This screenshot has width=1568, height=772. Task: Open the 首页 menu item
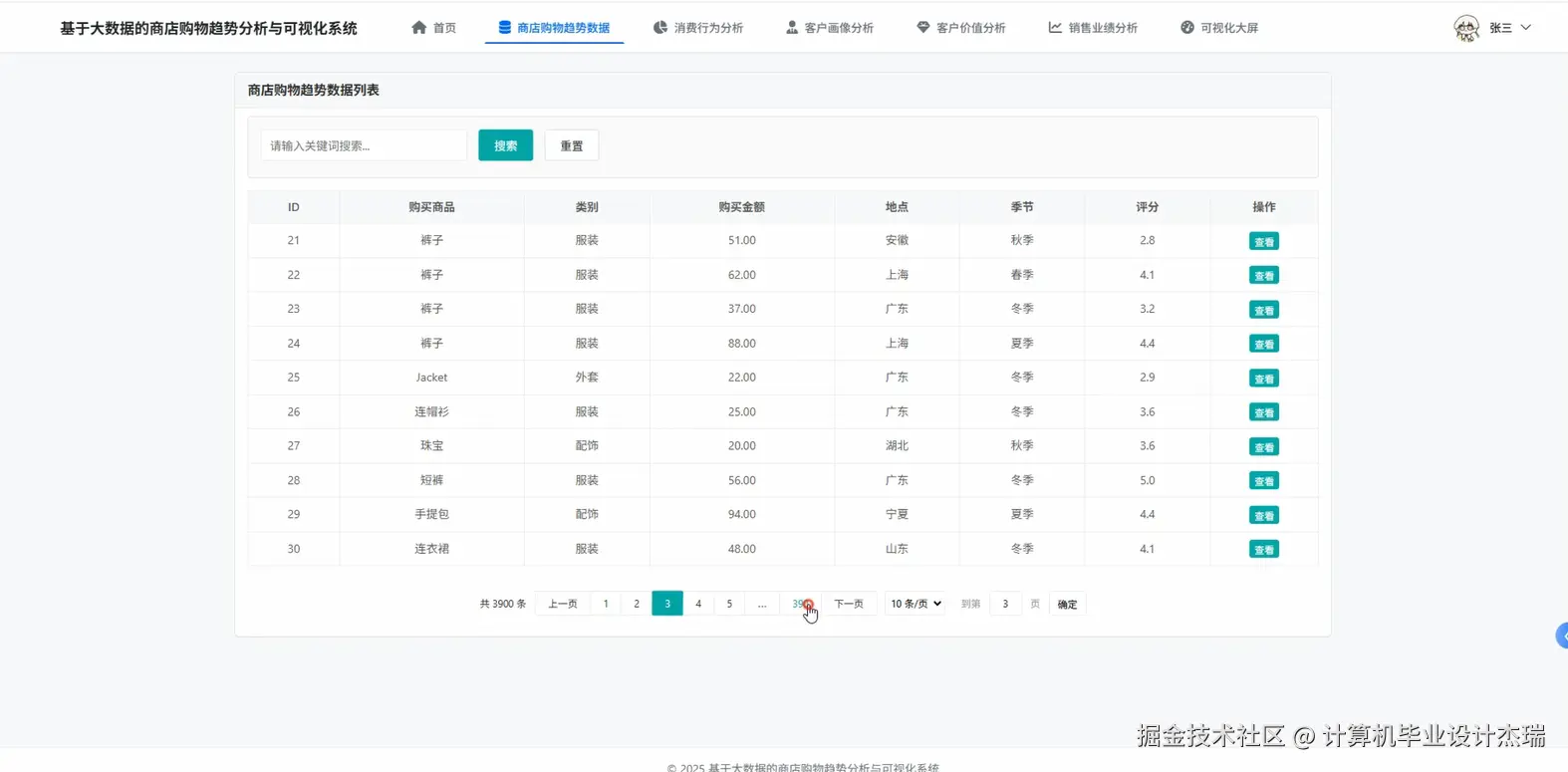(434, 28)
